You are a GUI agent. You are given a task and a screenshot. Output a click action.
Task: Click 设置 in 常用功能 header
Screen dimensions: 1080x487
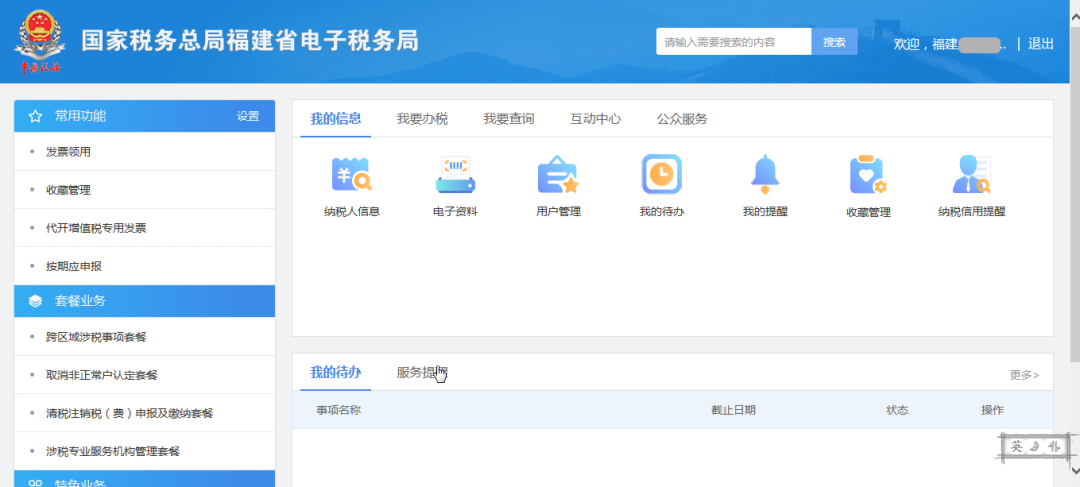point(248,116)
